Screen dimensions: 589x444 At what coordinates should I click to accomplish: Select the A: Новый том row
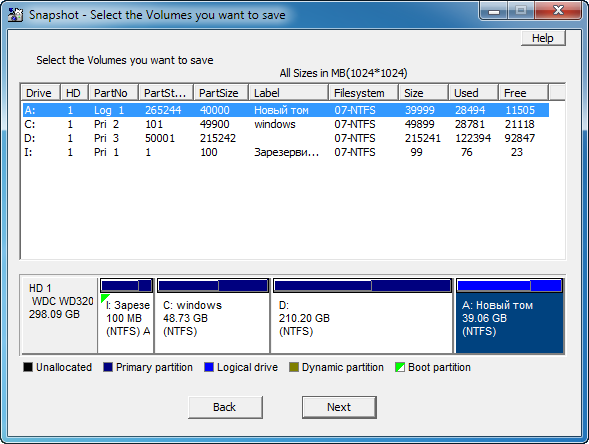[285, 110]
